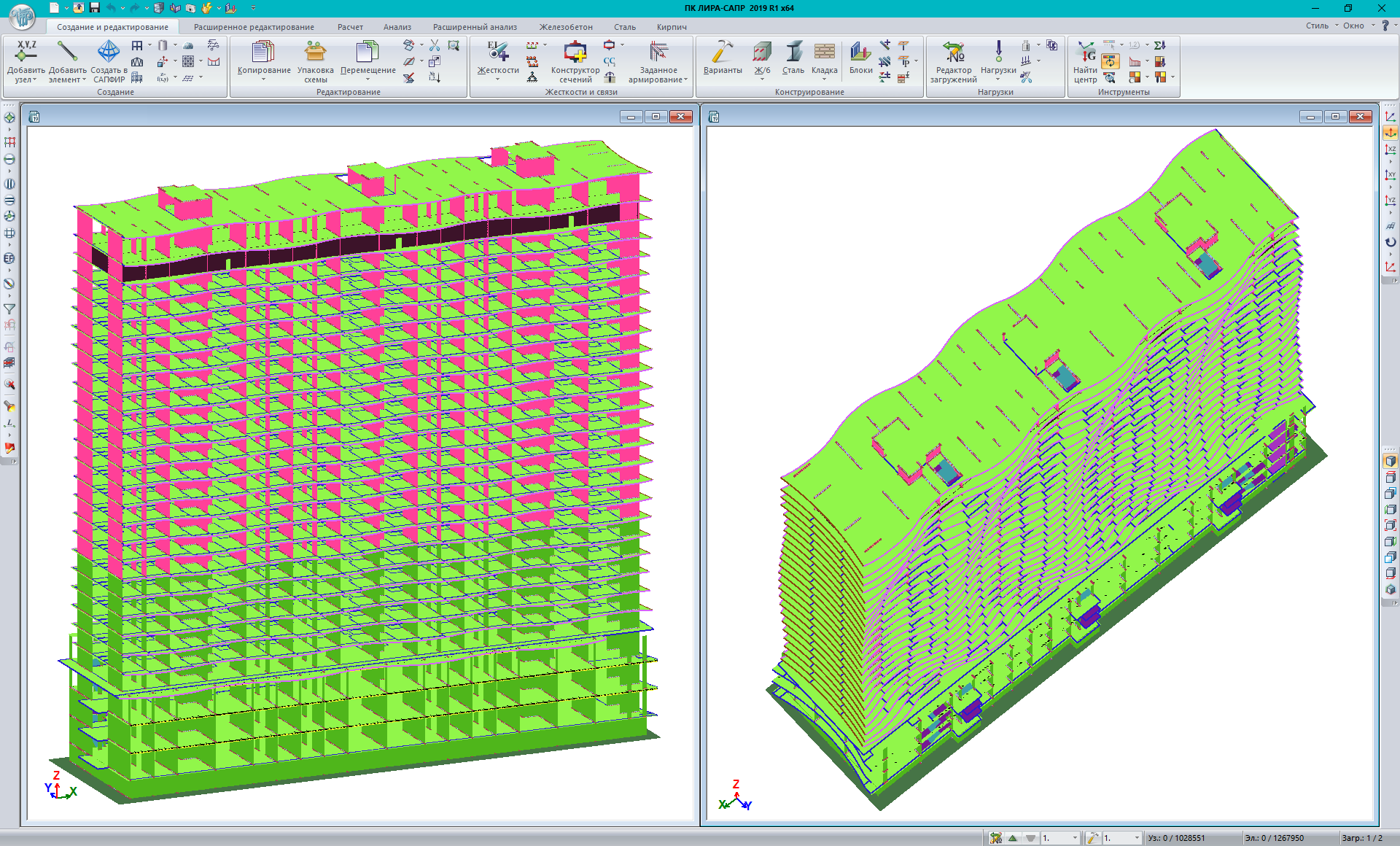This screenshot has width=1400, height=846.
Task: Expand the Жесткости dropdown
Action: pyautogui.click(x=498, y=79)
